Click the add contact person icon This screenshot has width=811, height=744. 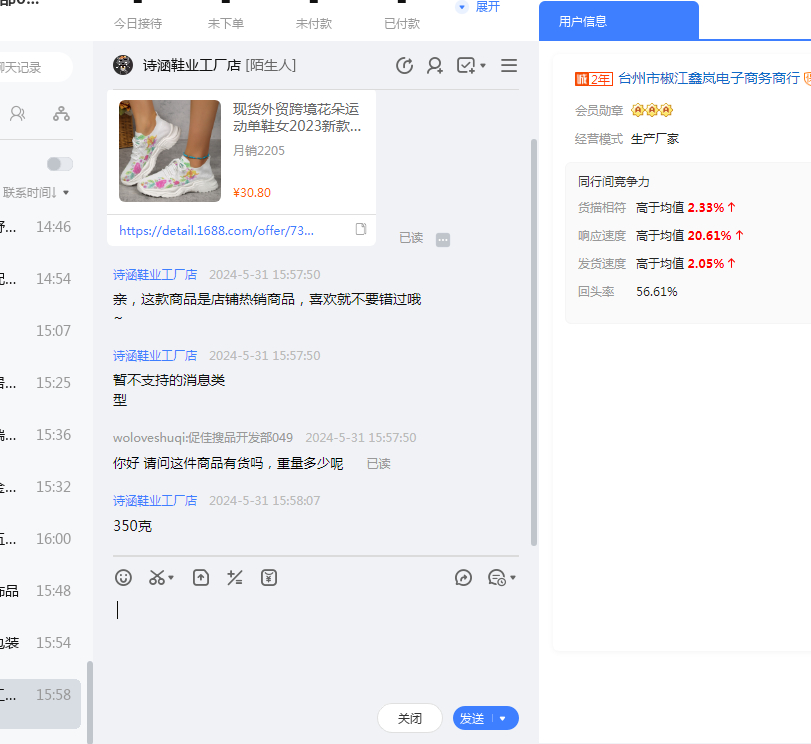435,66
